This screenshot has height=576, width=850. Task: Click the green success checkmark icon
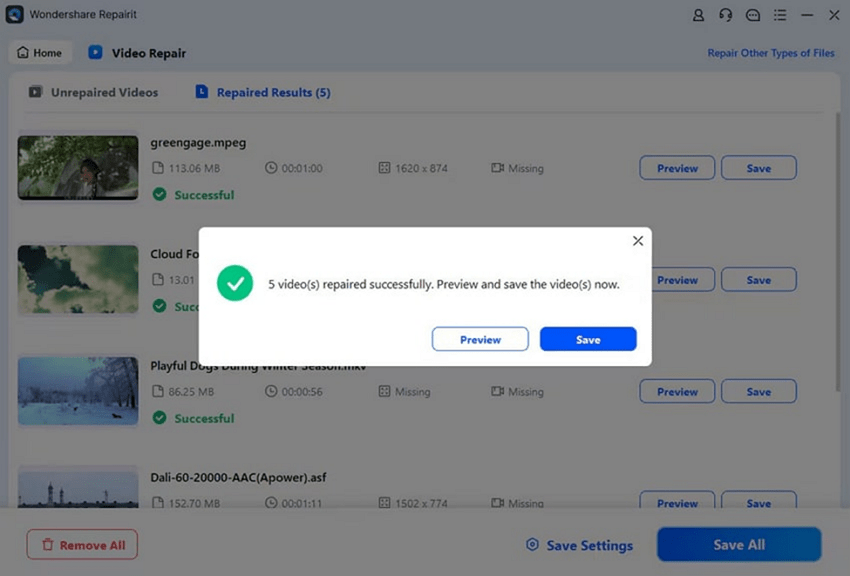pyautogui.click(x=235, y=284)
